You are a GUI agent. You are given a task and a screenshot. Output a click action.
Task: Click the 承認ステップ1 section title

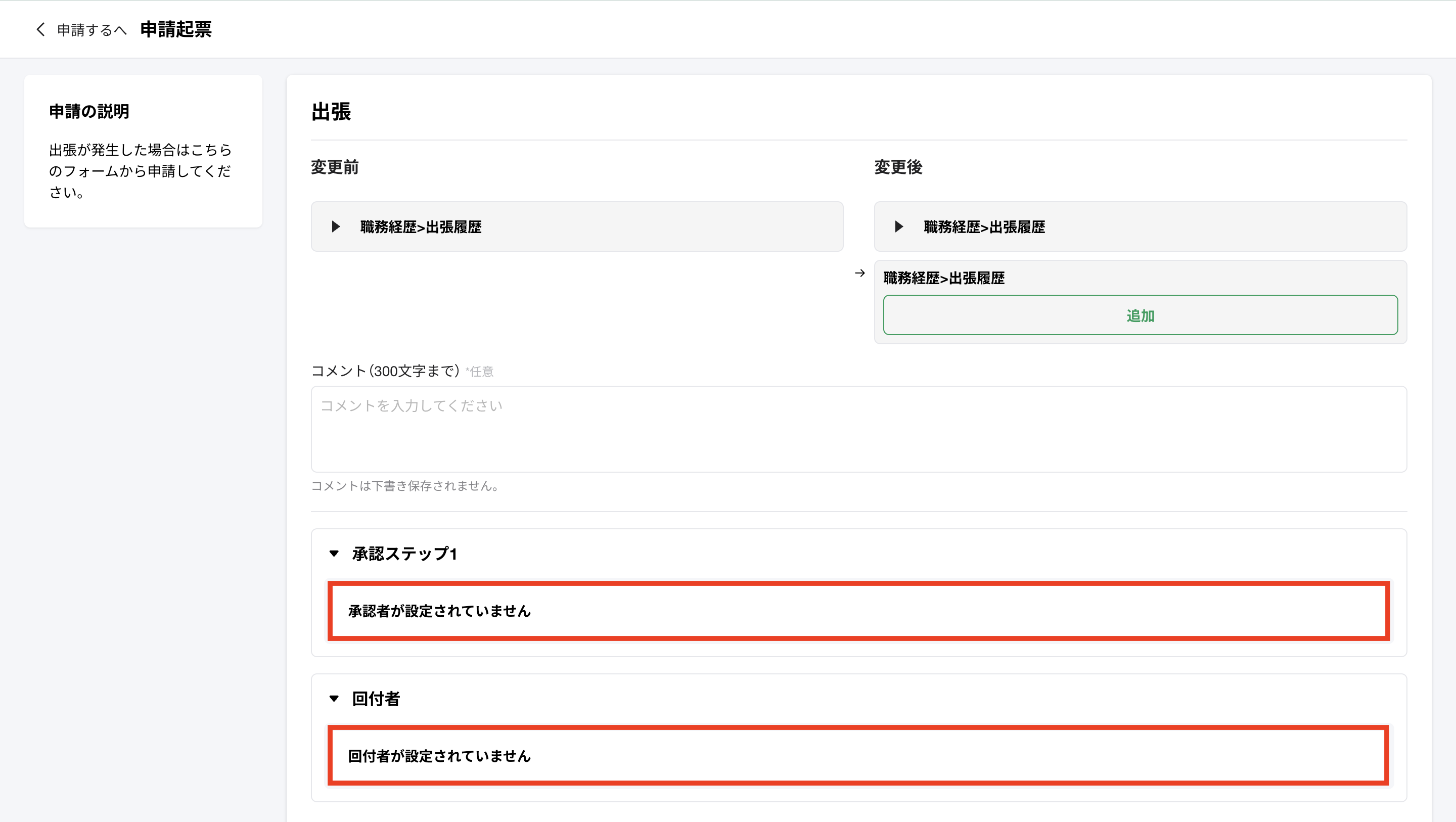tap(404, 554)
